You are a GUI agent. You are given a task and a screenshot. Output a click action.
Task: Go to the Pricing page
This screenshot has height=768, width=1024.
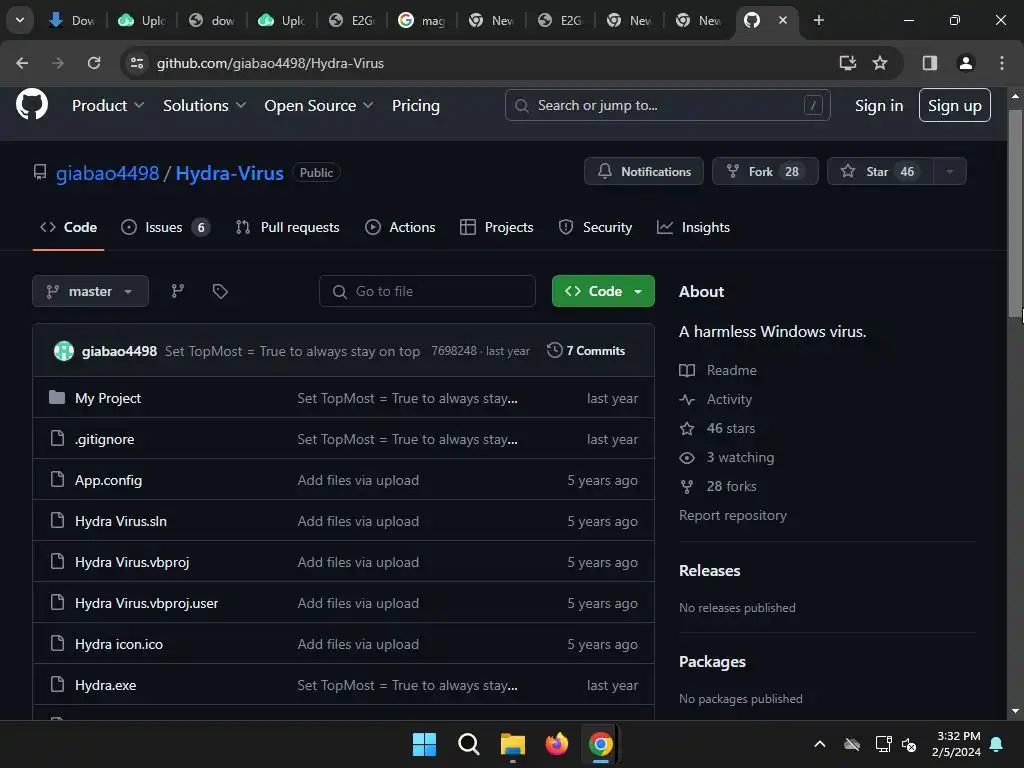pos(416,105)
